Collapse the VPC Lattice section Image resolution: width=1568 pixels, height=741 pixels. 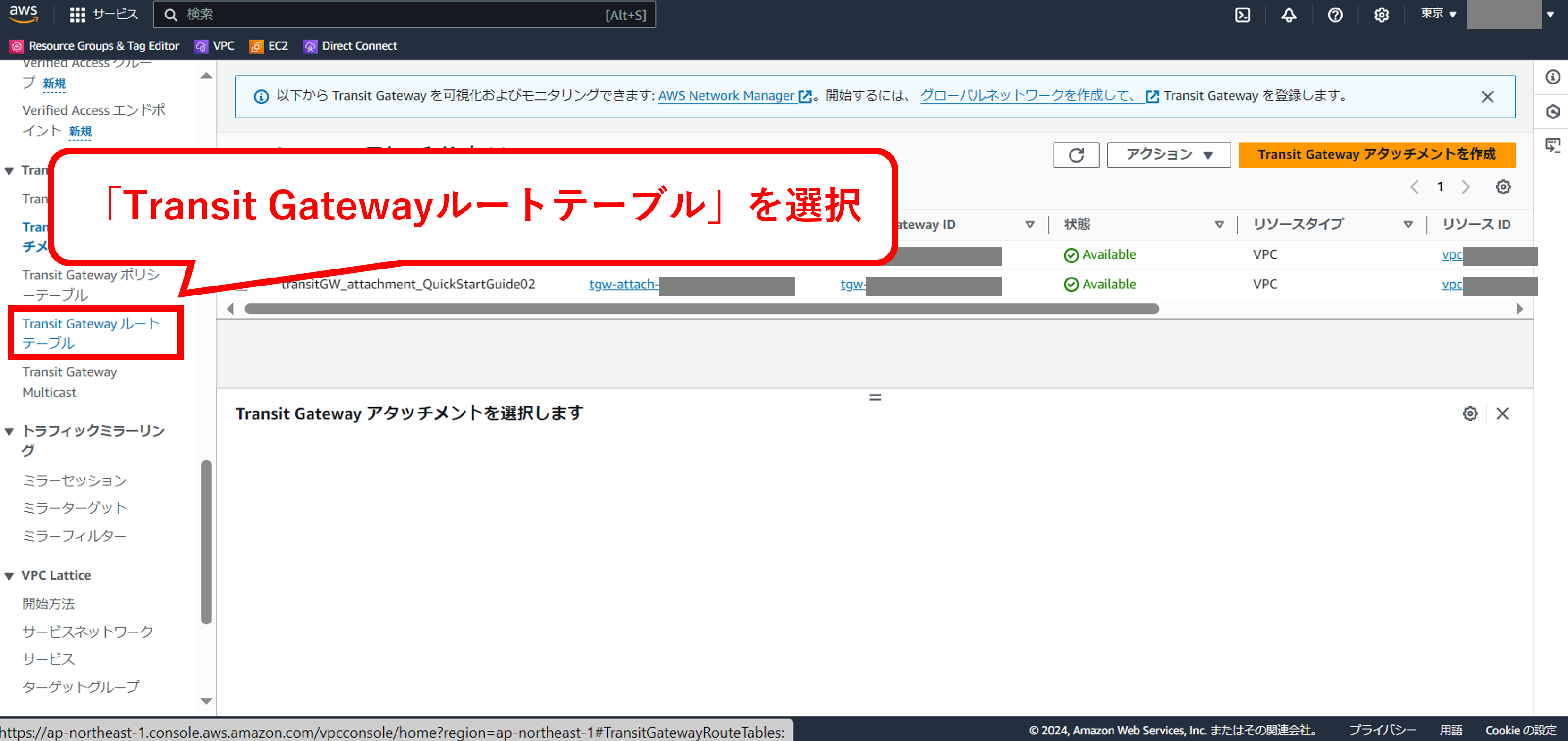[9, 576]
